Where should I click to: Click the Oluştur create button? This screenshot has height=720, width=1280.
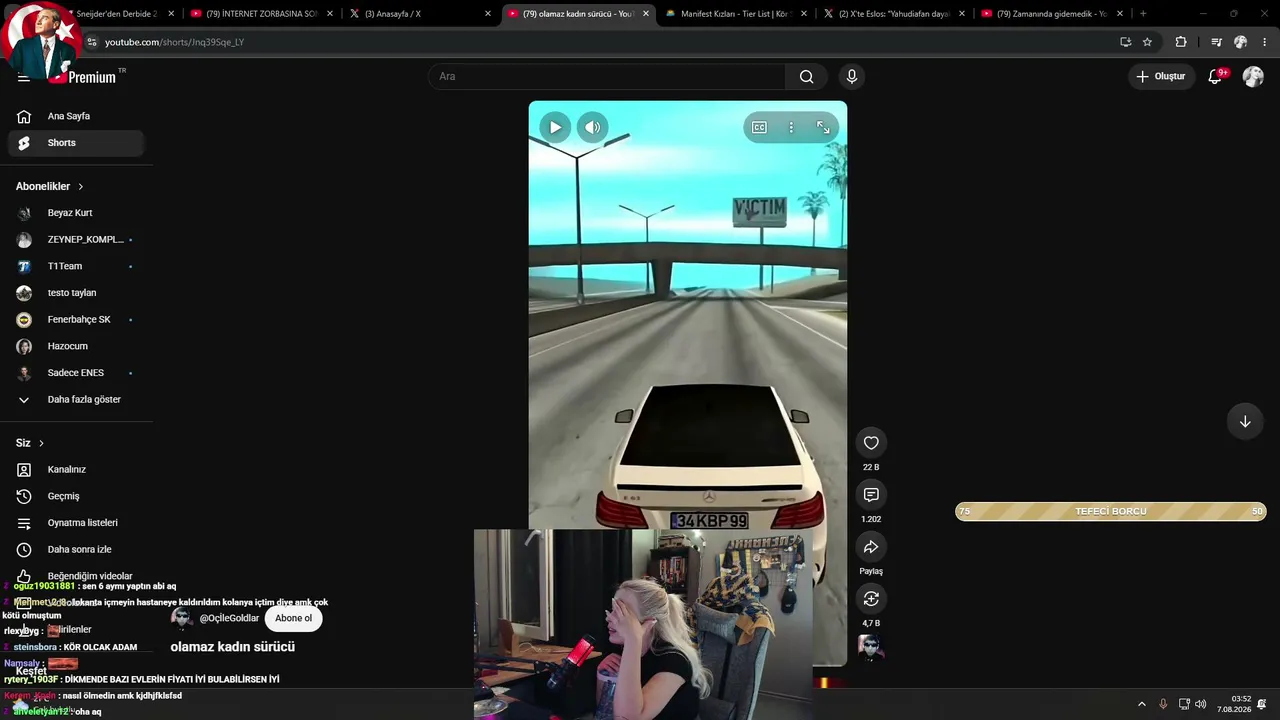1161,77
